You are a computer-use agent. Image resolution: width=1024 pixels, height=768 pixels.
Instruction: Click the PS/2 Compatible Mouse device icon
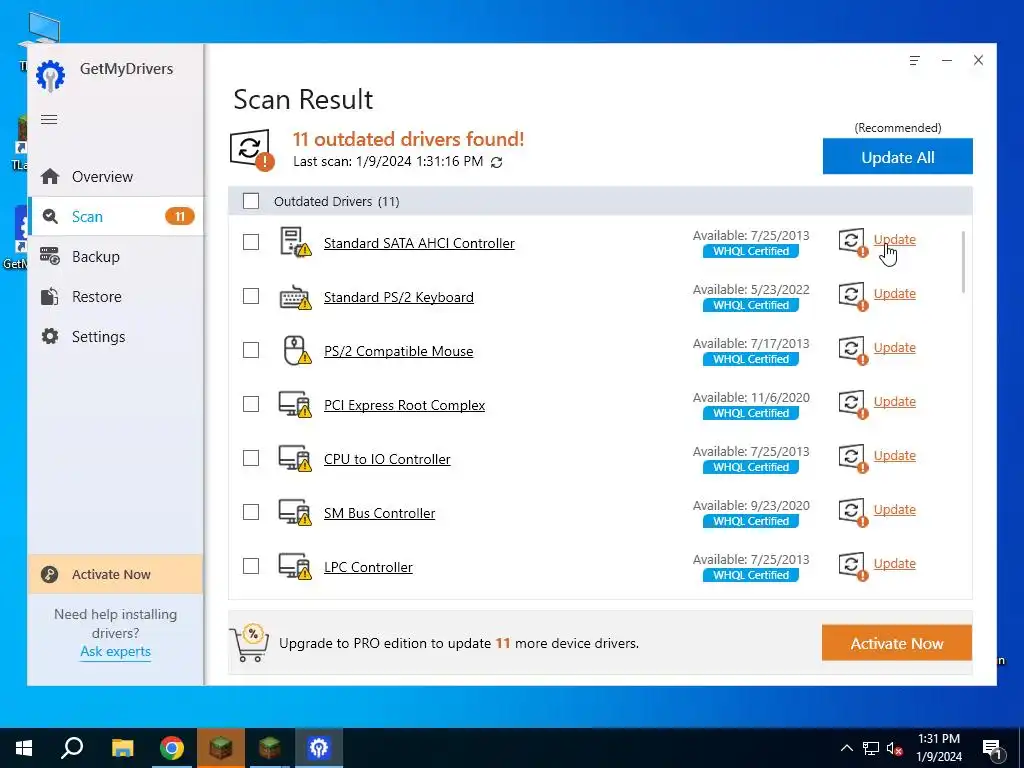click(x=296, y=351)
